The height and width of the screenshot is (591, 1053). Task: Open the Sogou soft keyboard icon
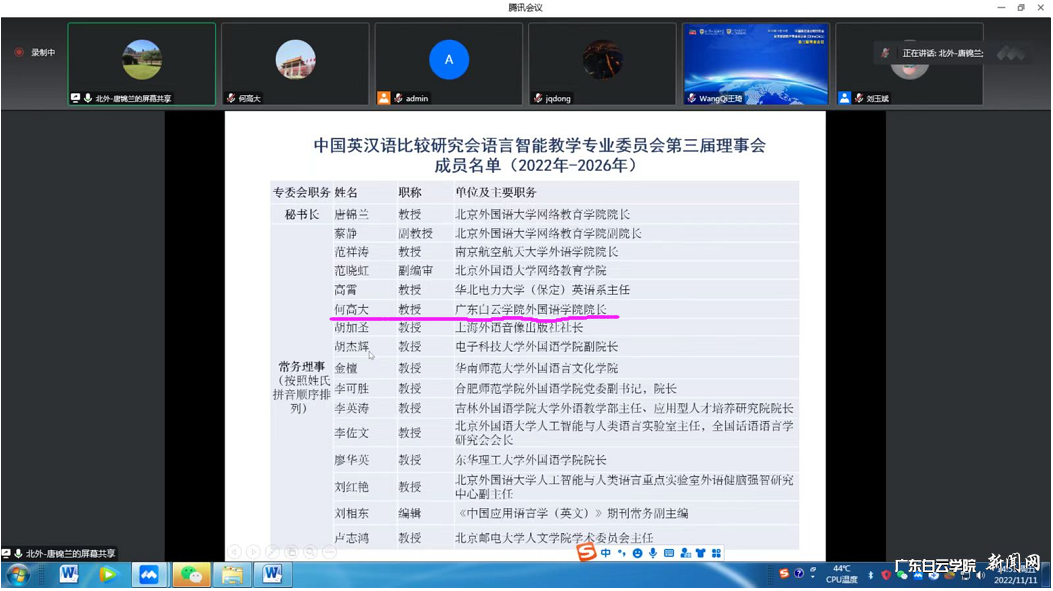pyautogui.click(x=668, y=552)
